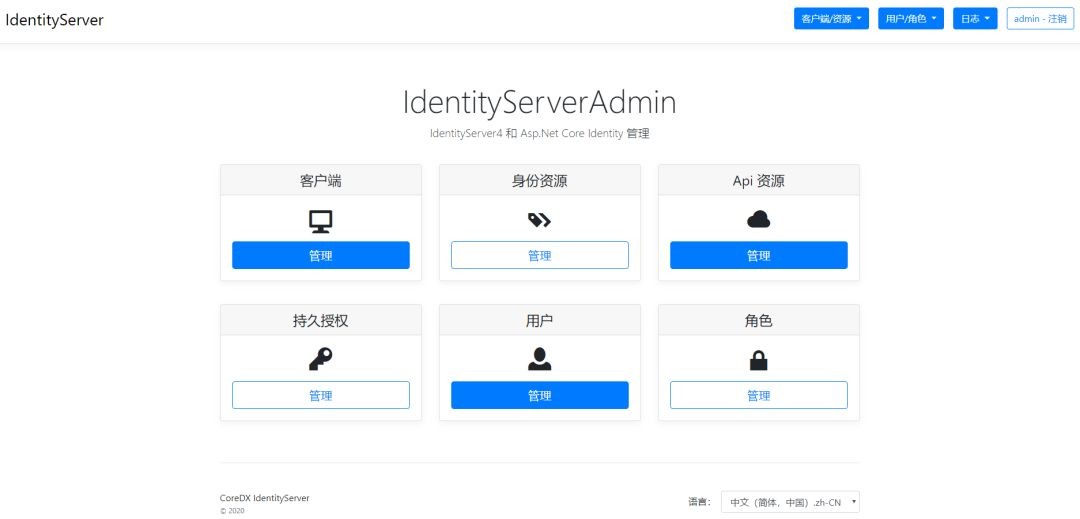Click the Api 资源 card header text
Viewport: 1080px width, 519px height.
tap(758, 181)
